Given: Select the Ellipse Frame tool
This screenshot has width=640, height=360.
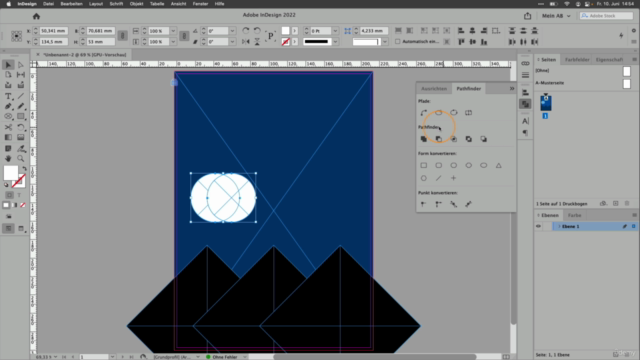Looking at the screenshot, I should tap(8, 117).
